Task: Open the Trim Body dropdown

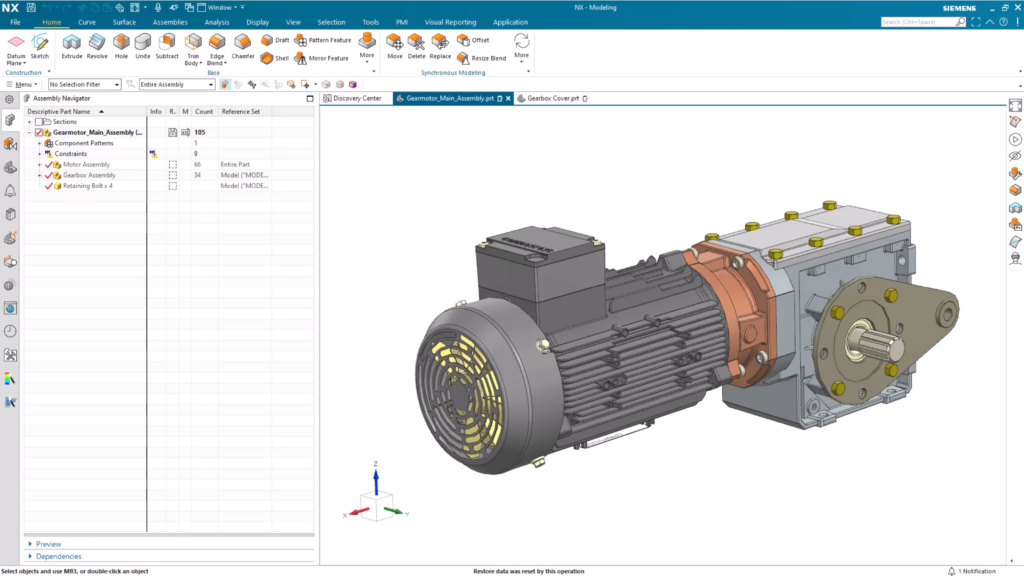Action: click(193, 59)
